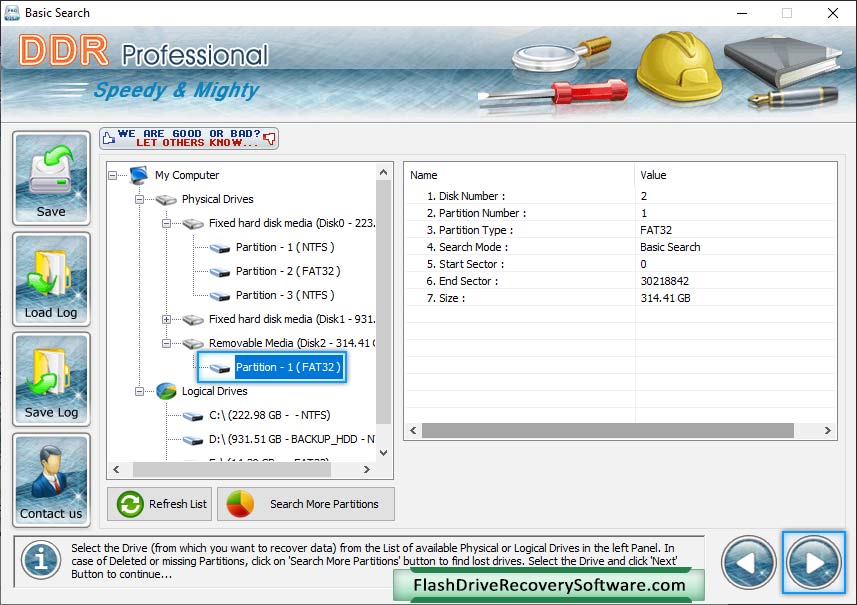Collapse the Disk0 fixed hard disk node
Viewport: 857px width, 605px height.
[x=166, y=224]
